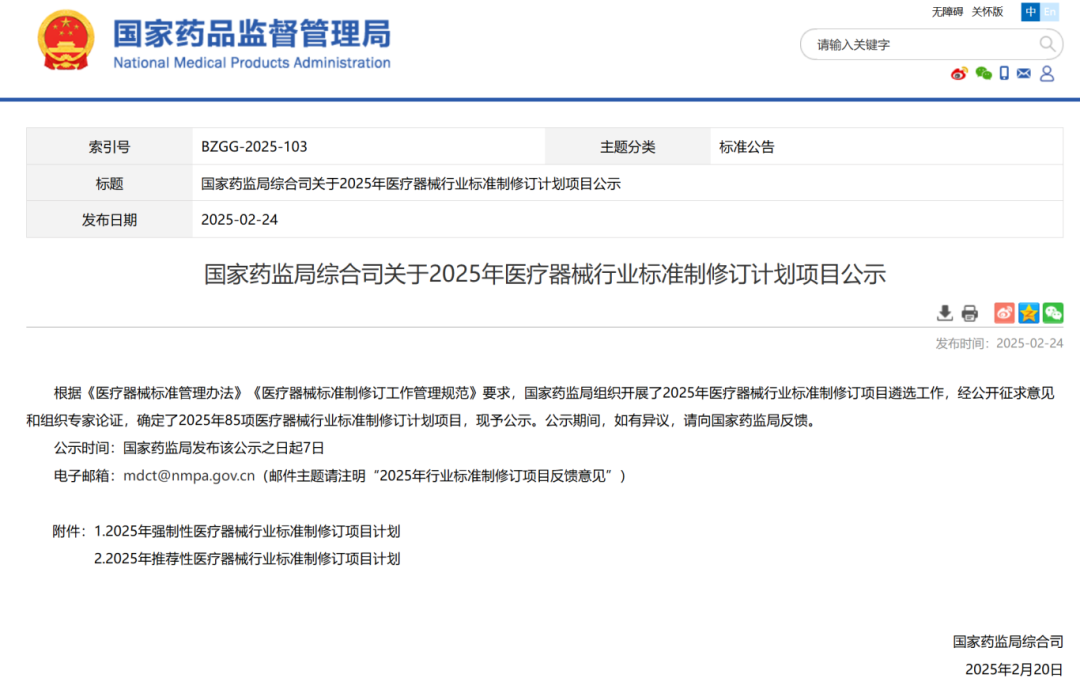Screen dimensions: 1080x682
Task: Click the 无障碍 accessibility link
Action: coord(947,12)
